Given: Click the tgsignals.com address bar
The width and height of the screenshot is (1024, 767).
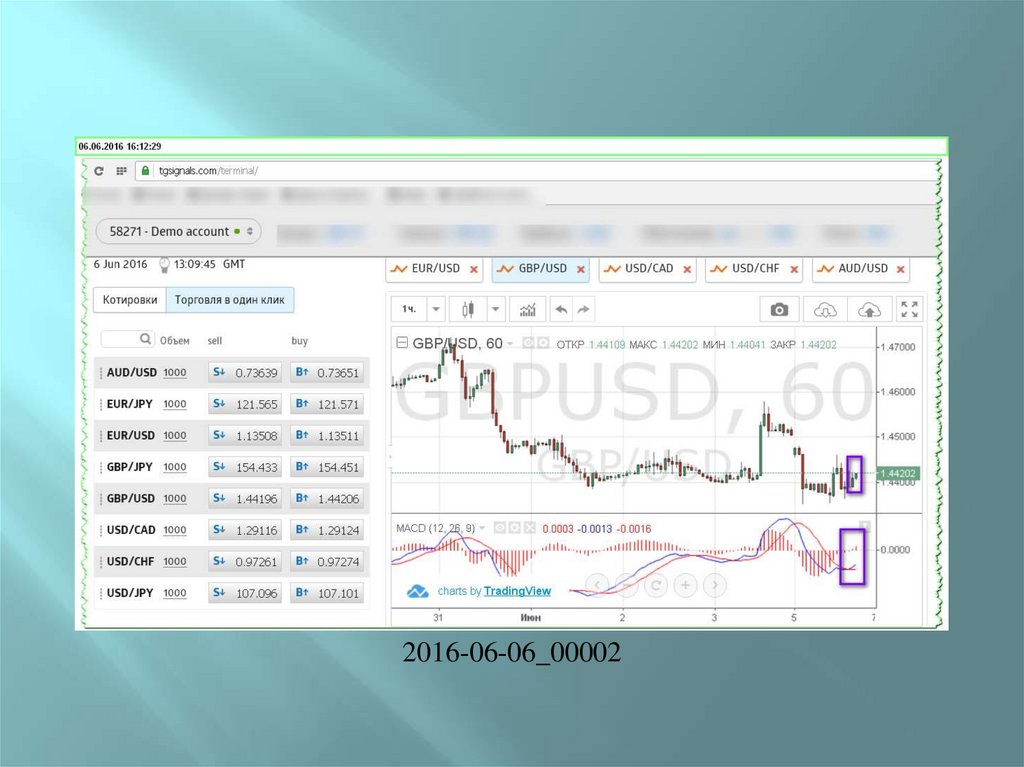Looking at the screenshot, I should 537,171.
